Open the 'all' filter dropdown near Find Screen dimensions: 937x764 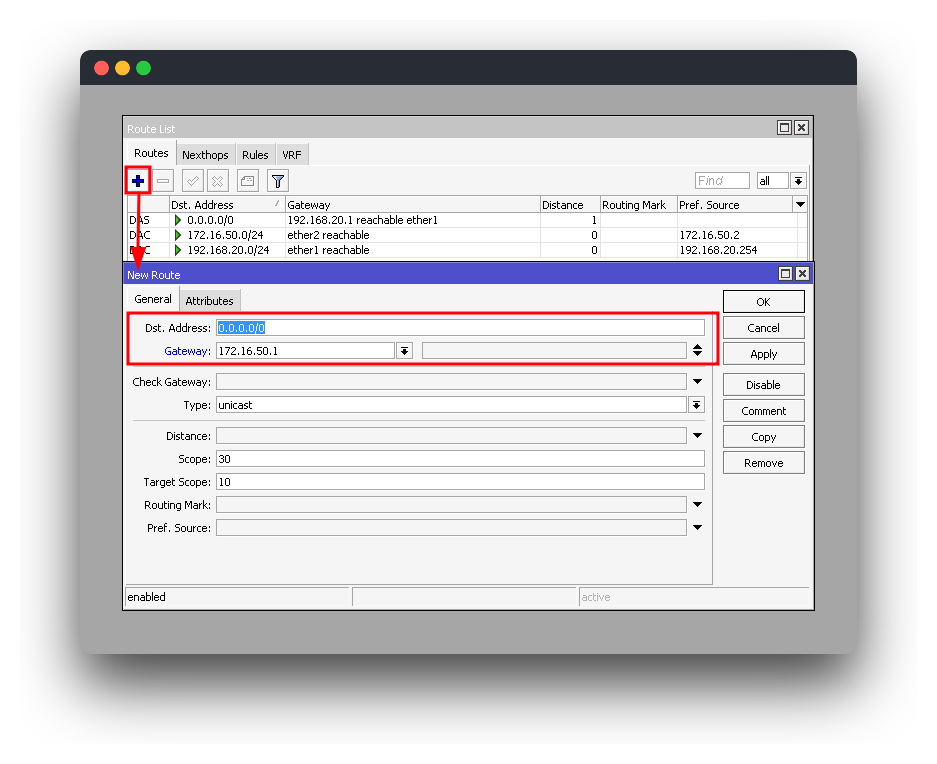coord(798,181)
